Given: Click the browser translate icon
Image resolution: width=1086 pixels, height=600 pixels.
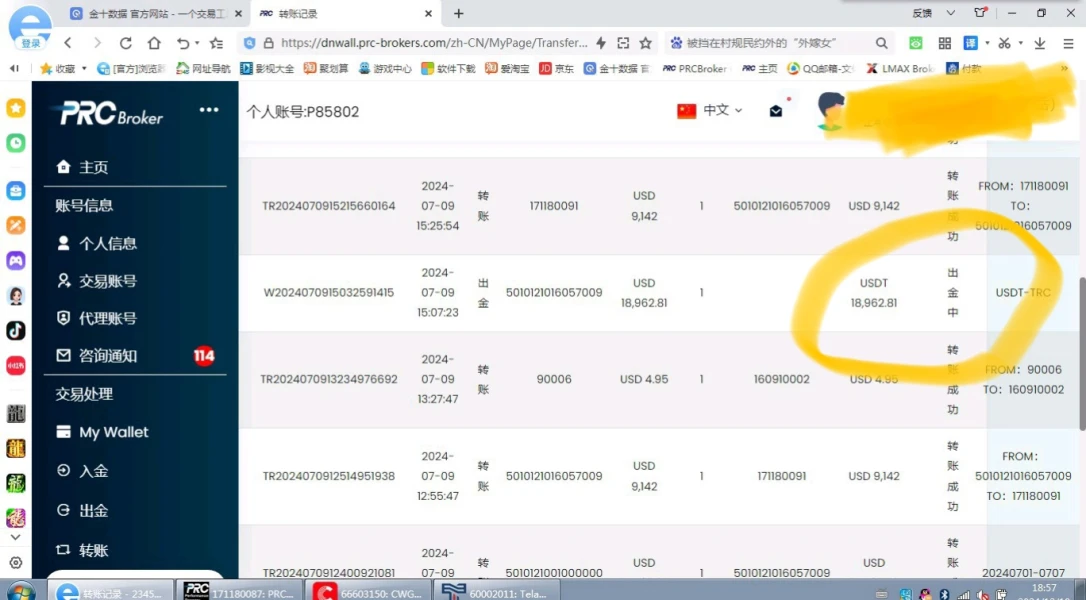Looking at the screenshot, I should [x=973, y=42].
